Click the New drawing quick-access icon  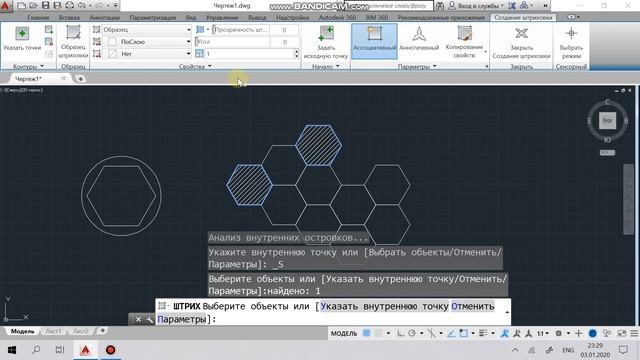(x=22, y=6)
